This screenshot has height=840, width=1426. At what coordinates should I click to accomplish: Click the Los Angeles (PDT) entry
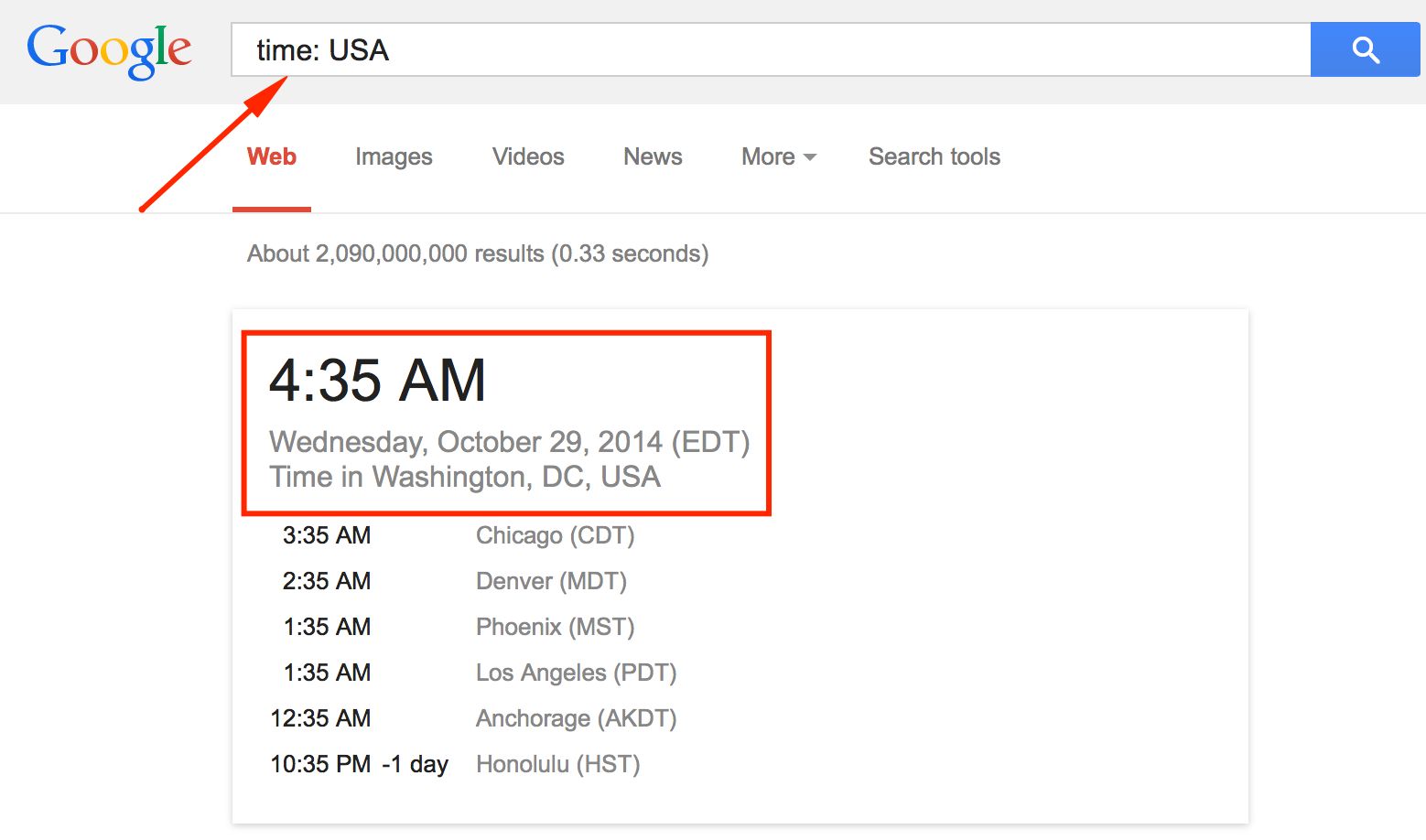pyautogui.click(x=576, y=673)
